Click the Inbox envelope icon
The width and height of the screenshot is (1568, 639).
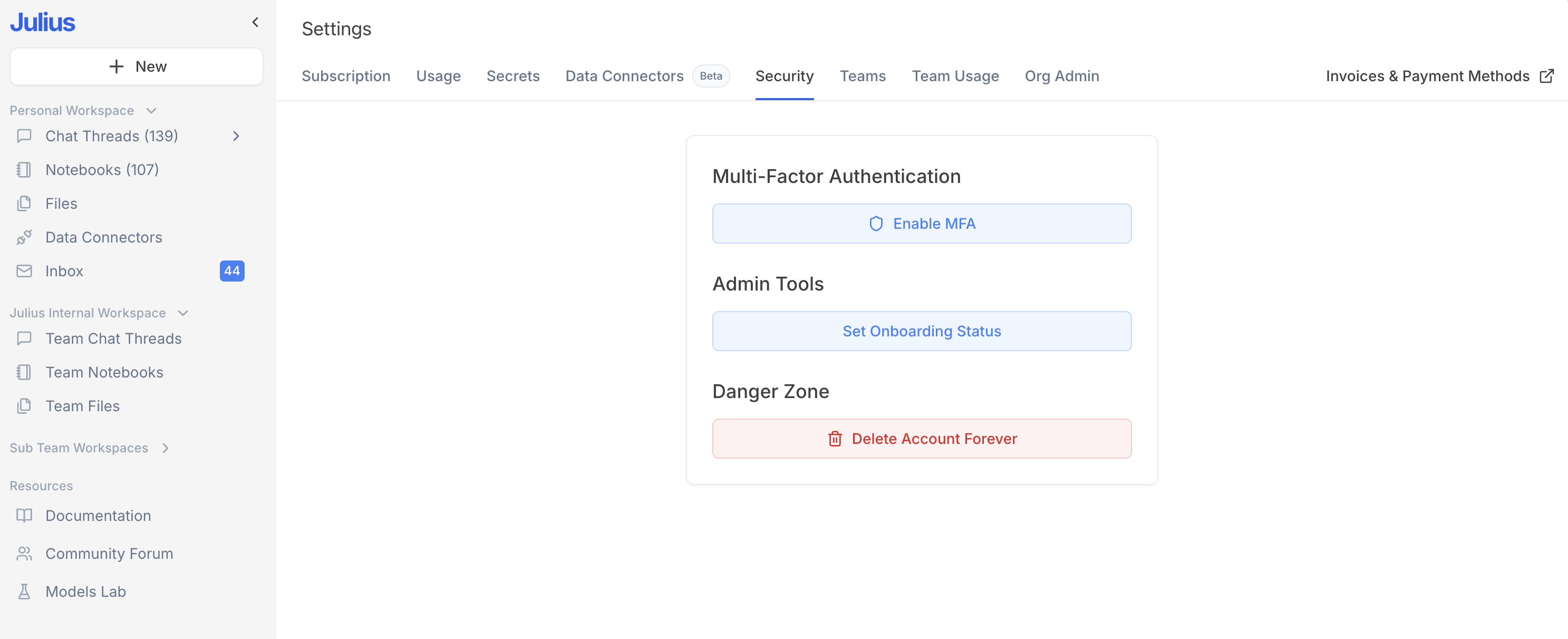coord(24,271)
